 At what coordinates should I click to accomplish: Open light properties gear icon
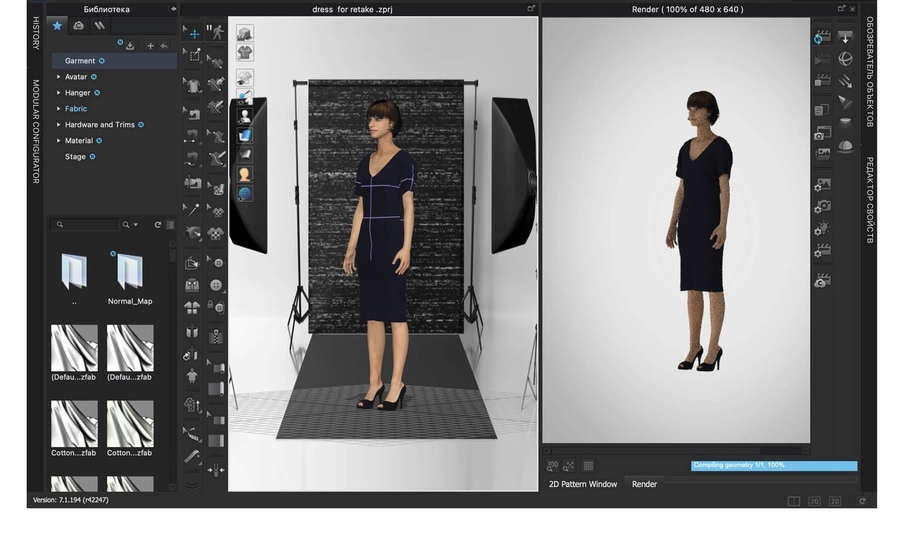pyautogui.click(x=822, y=229)
